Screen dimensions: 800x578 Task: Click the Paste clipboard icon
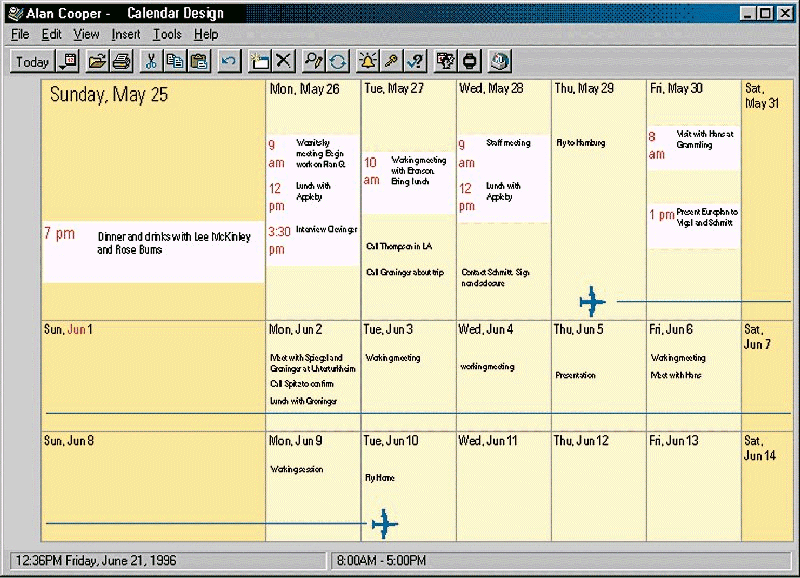pos(199,62)
